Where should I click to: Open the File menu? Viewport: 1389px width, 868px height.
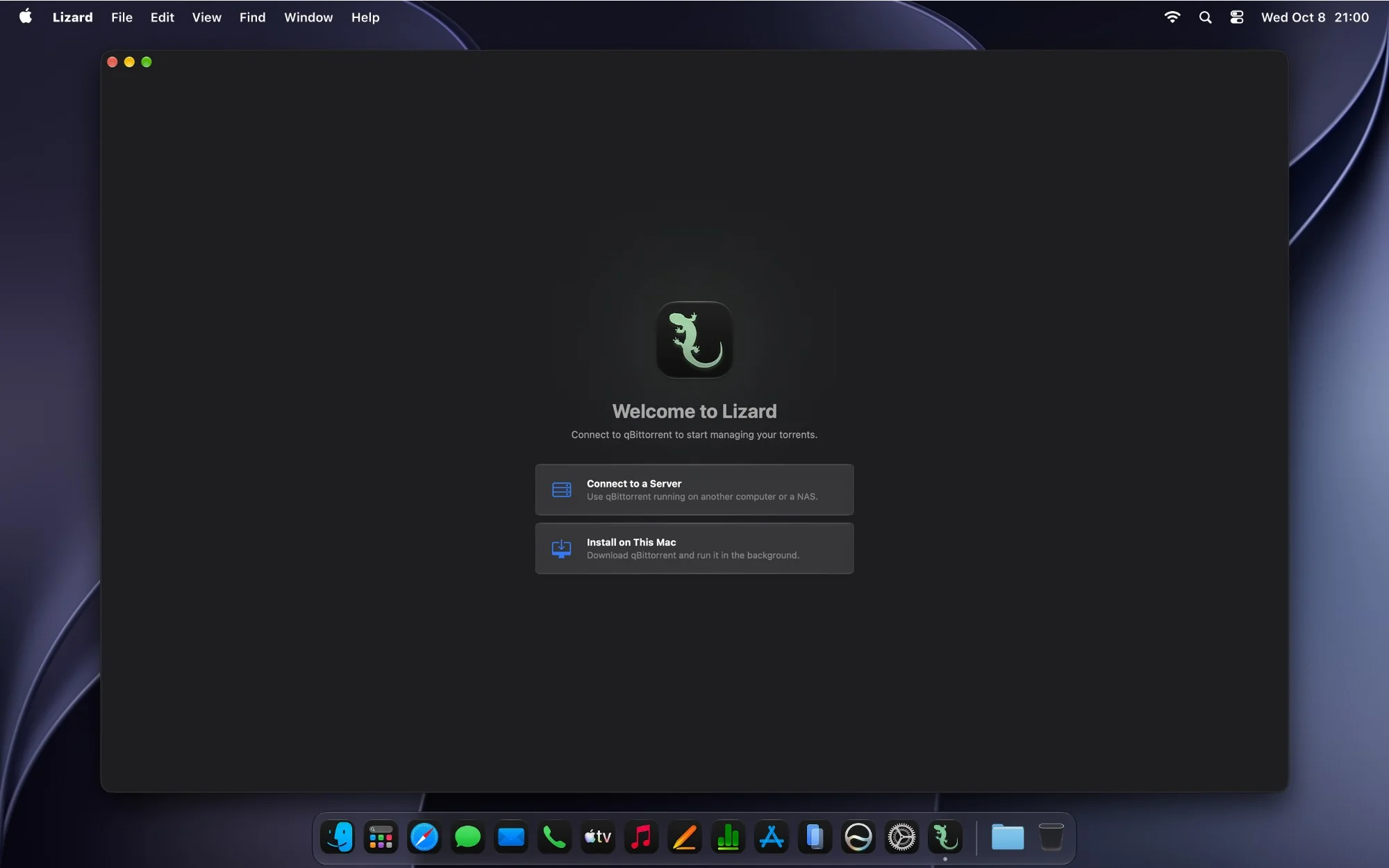click(122, 17)
